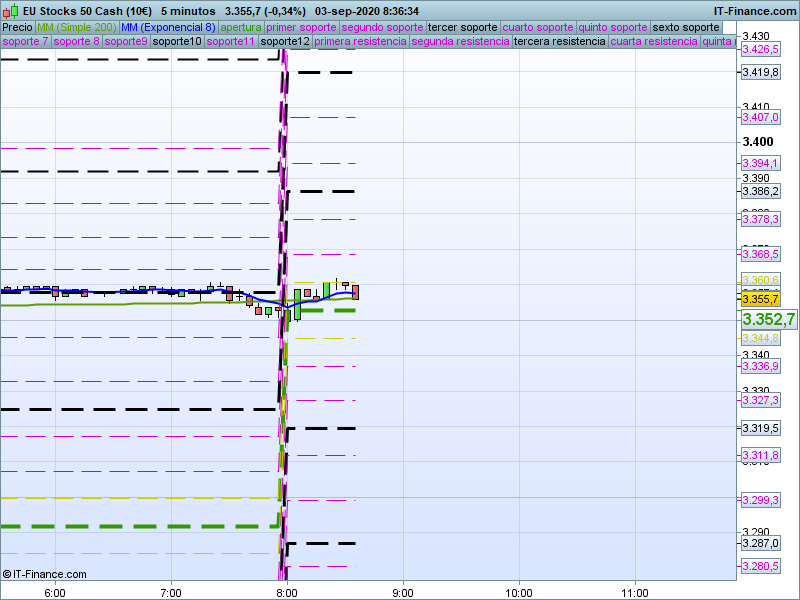Select the soporte11 label

pyautogui.click(x=231, y=41)
